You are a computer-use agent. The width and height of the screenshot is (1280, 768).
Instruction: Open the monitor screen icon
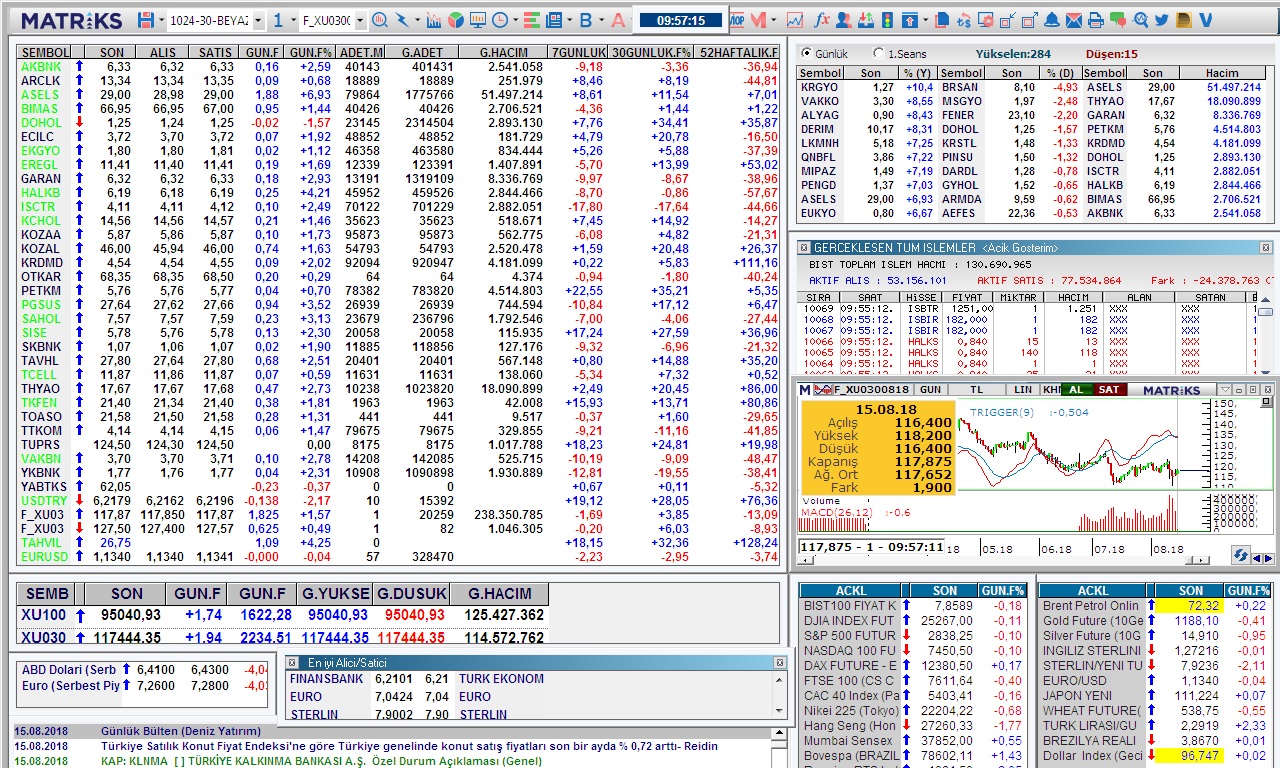tap(478, 20)
